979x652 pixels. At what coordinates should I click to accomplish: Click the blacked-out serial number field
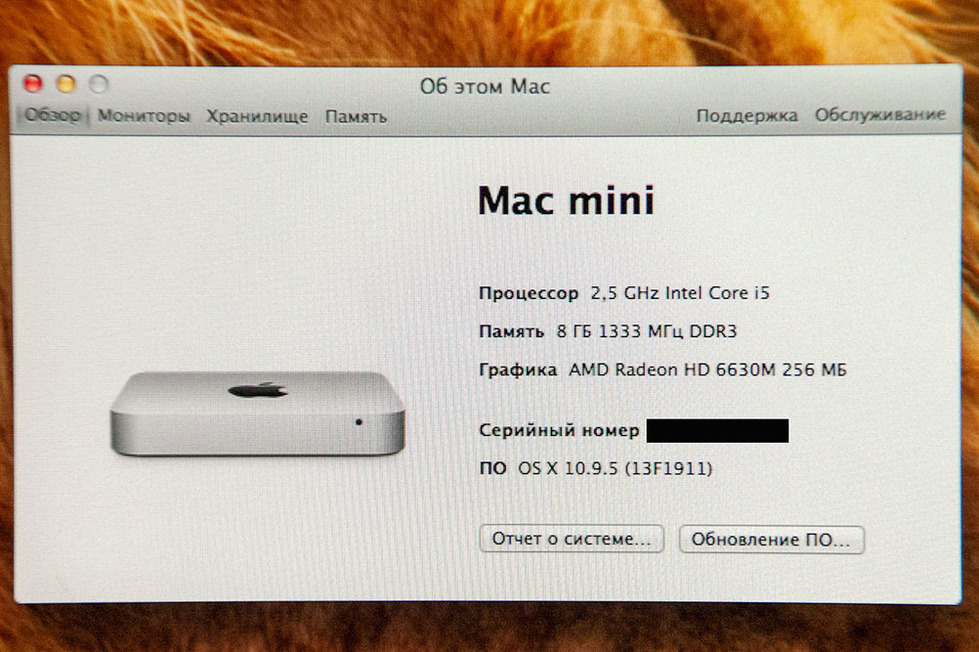tap(717, 431)
